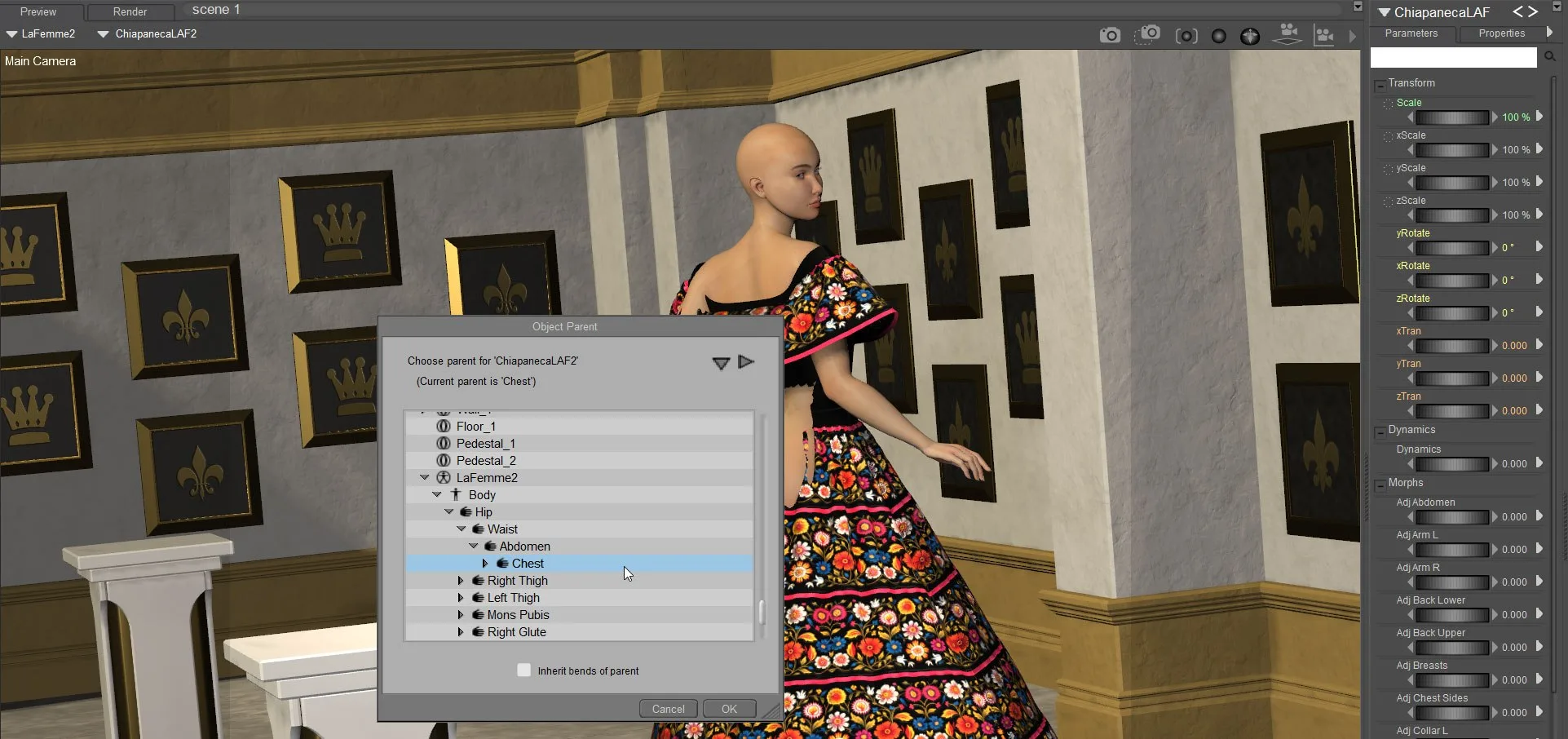Click the camera over ground plane icon
1568x739 pixels.
coord(1288,34)
